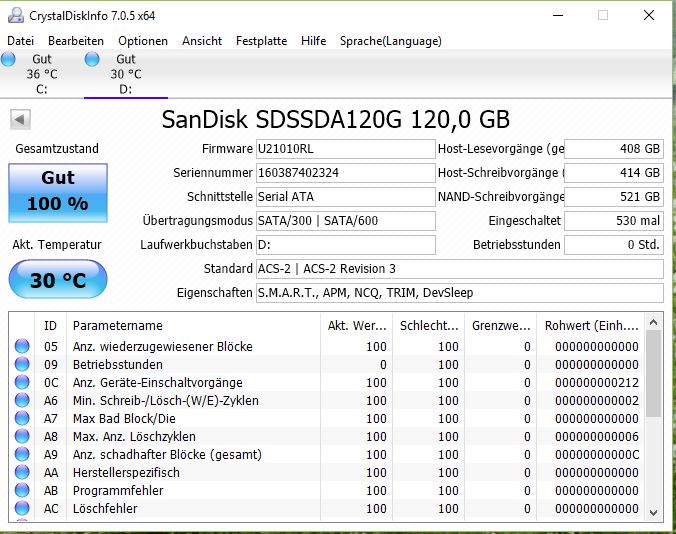Click the Host-Lesevorgänge value 408 GB
676x534 pixels.
tap(613, 149)
